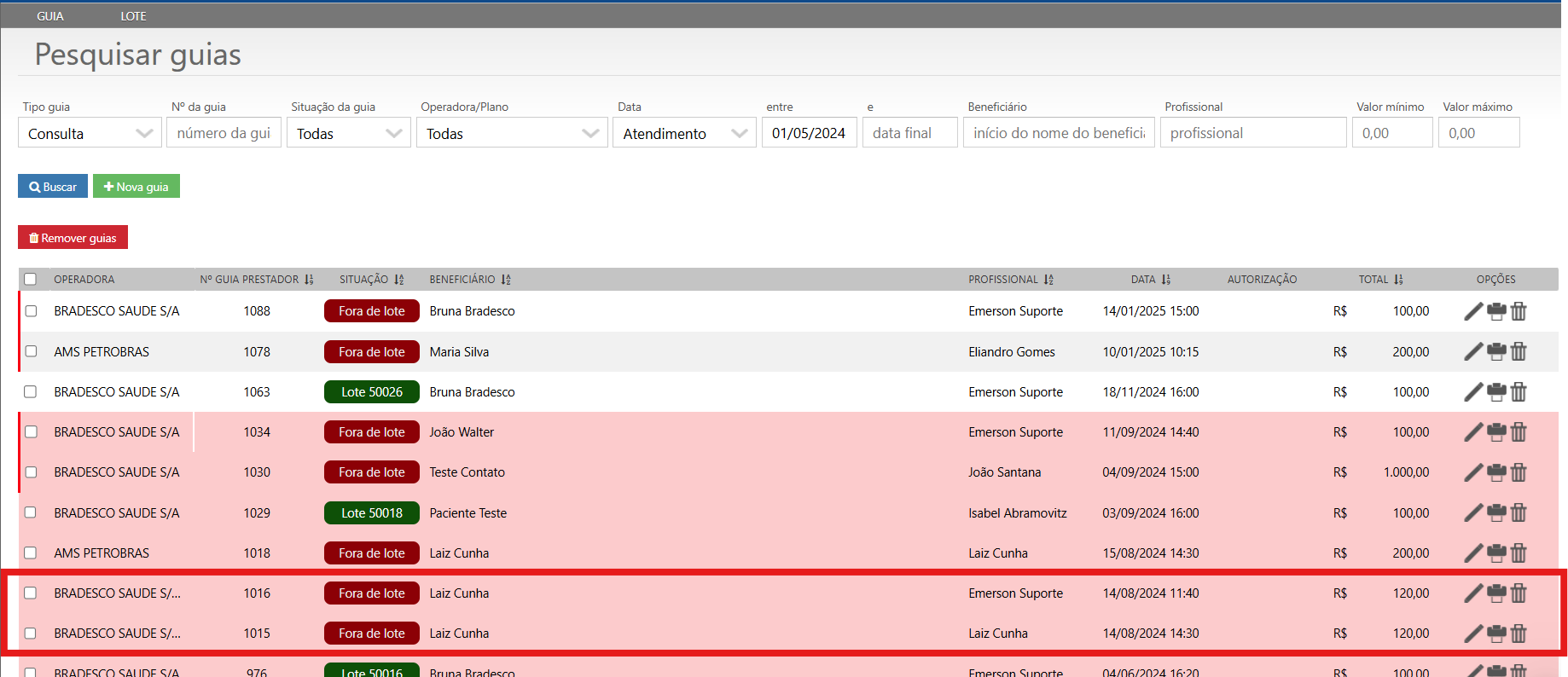Edit guia 1034 via the pencil icon

(1473, 432)
